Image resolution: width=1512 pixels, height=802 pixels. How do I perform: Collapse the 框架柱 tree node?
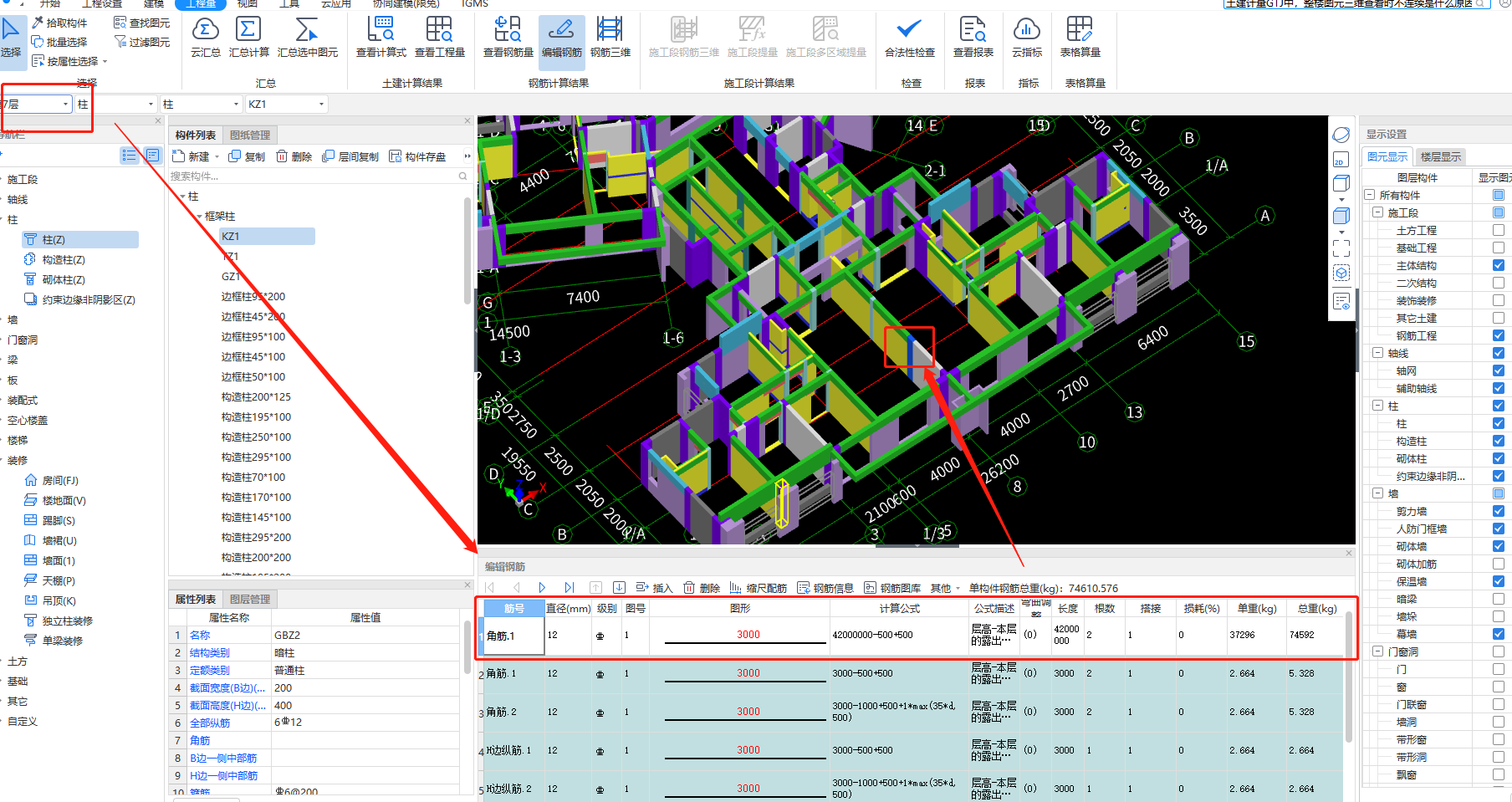click(199, 216)
